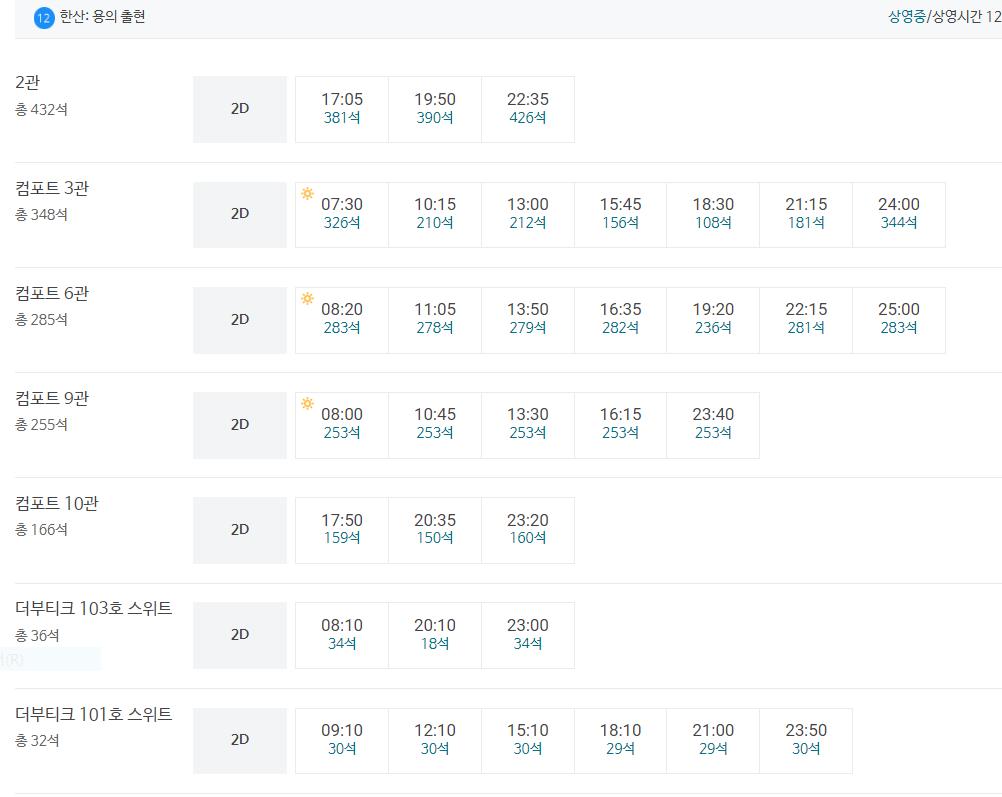Image resolution: width=1002 pixels, height=797 pixels.
Task: Select 13:30 showtime in 컴포트 9관
Action: [528, 425]
